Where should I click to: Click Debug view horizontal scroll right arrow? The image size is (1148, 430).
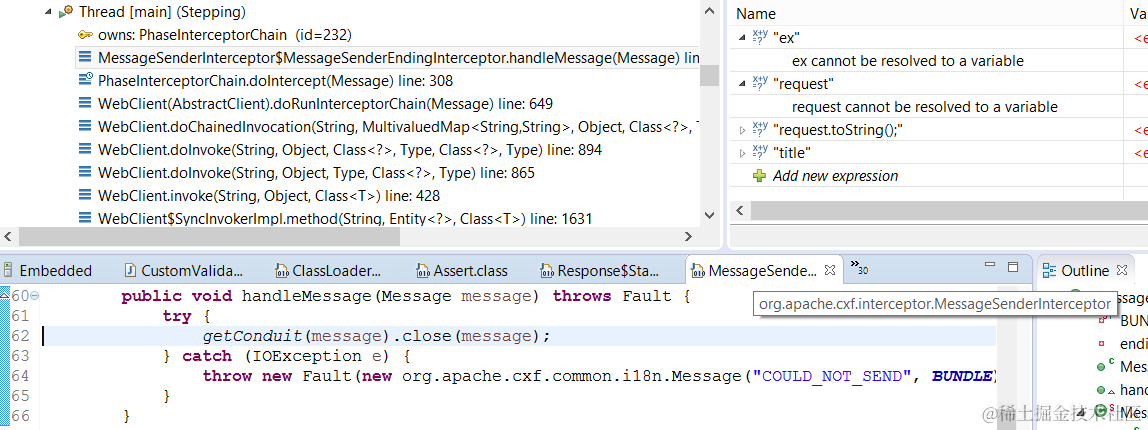pyautogui.click(x=688, y=237)
